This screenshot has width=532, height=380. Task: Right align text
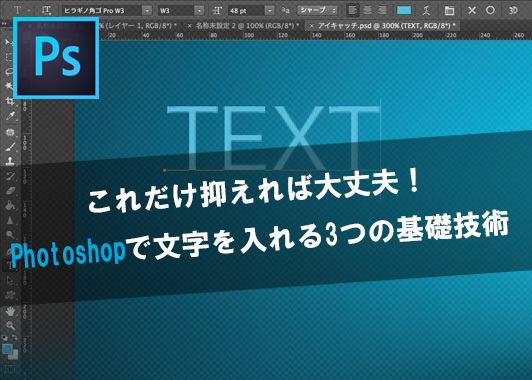tap(382, 11)
